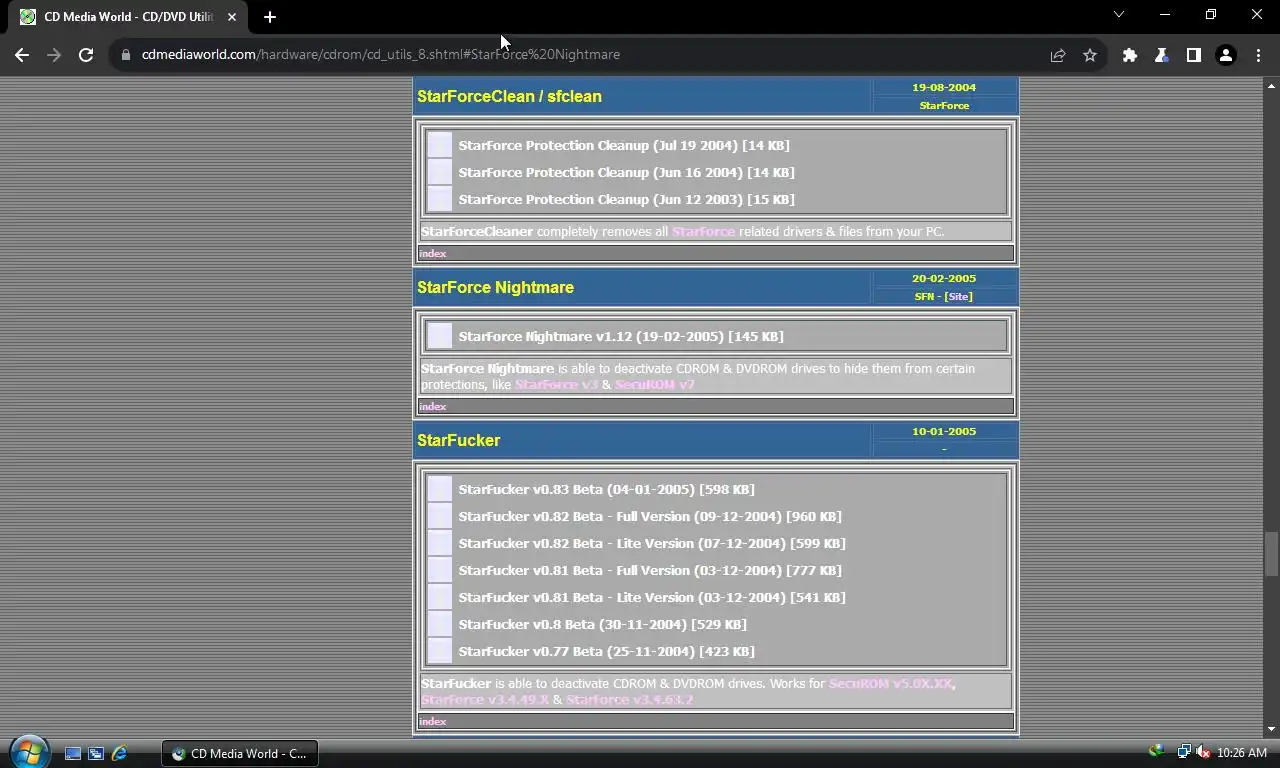Open StarForce v3.4.49.X link
1280x768 pixels.
485,699
